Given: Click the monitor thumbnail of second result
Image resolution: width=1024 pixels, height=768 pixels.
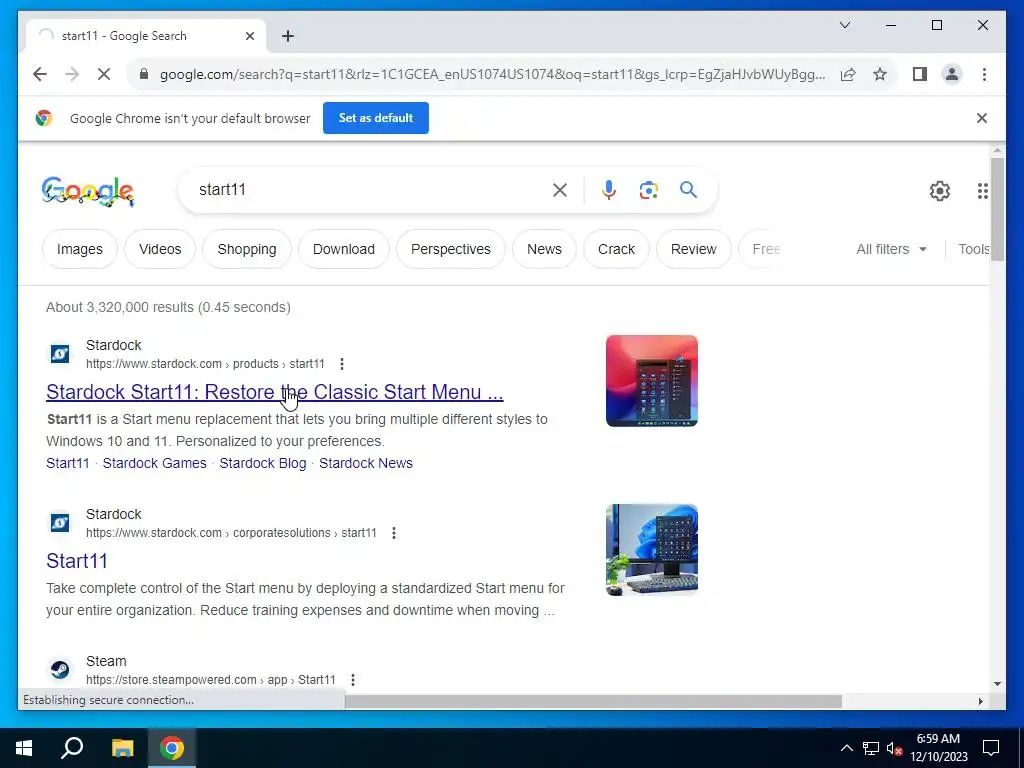Looking at the screenshot, I should click(x=652, y=550).
